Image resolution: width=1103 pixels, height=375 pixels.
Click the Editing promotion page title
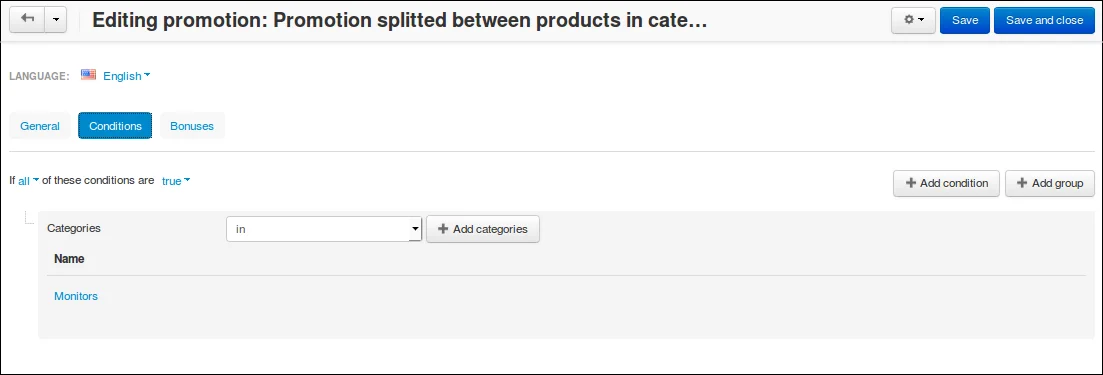click(x=400, y=20)
